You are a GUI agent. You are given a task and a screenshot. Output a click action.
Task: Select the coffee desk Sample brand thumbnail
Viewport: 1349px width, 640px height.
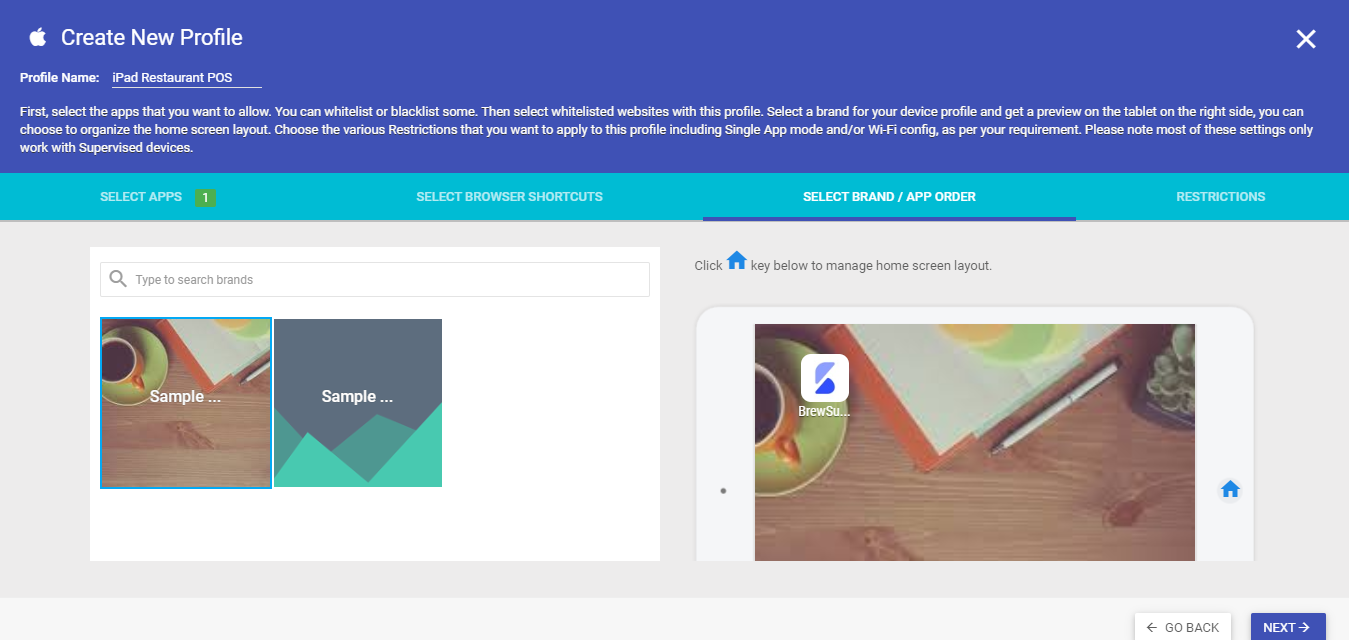click(186, 403)
